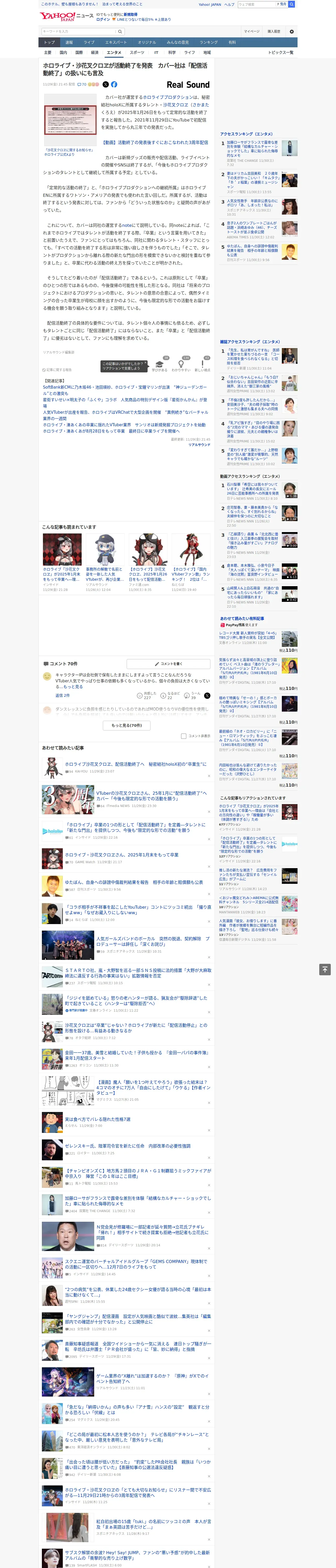This screenshot has height=1568, width=336.
Task: Click the ヘルプ link in header
Action: pyautogui.click(x=229, y=4)
